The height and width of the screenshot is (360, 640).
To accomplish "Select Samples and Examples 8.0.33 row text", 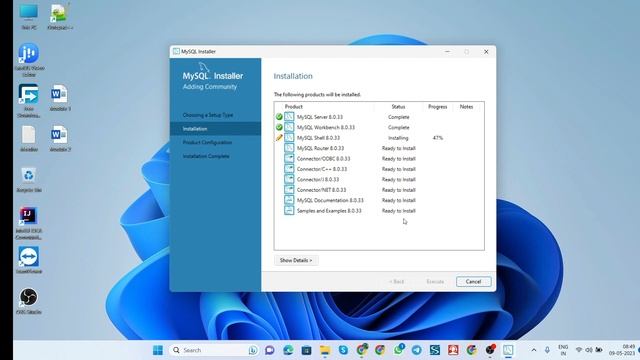I will pos(329,211).
